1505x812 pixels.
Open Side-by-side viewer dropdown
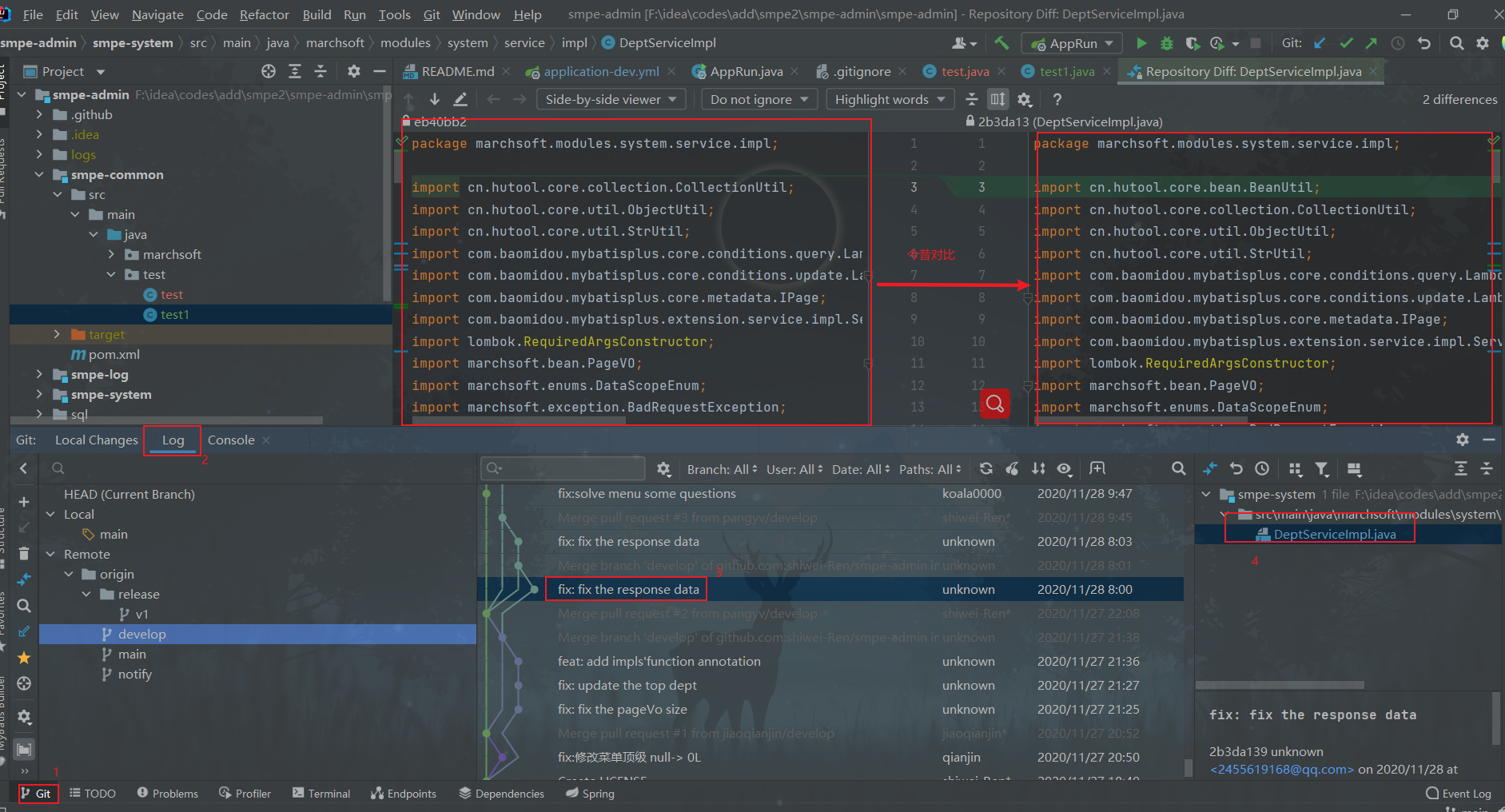pyautogui.click(x=611, y=99)
